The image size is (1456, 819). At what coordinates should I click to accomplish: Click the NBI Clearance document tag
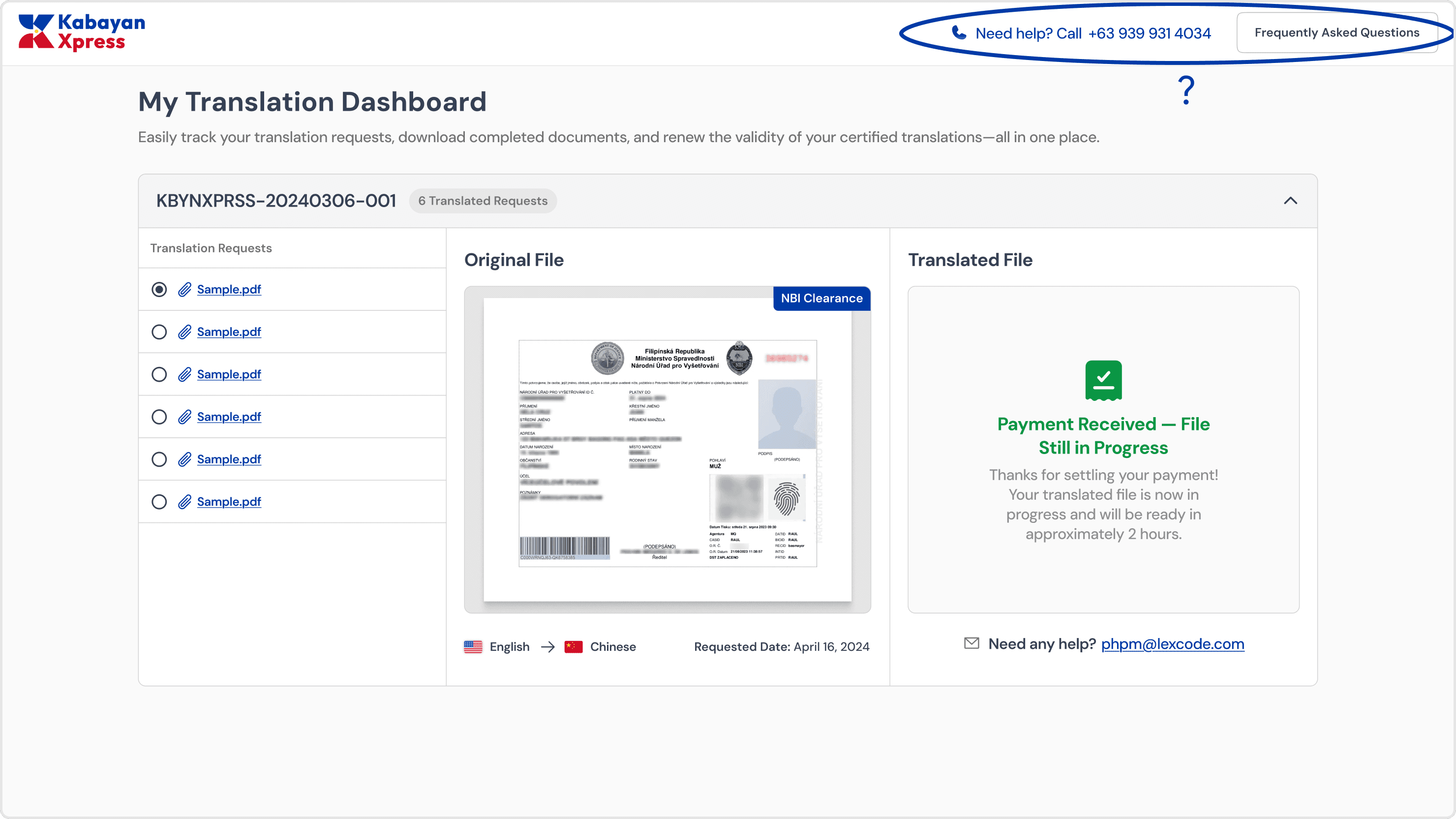pyautogui.click(x=821, y=299)
